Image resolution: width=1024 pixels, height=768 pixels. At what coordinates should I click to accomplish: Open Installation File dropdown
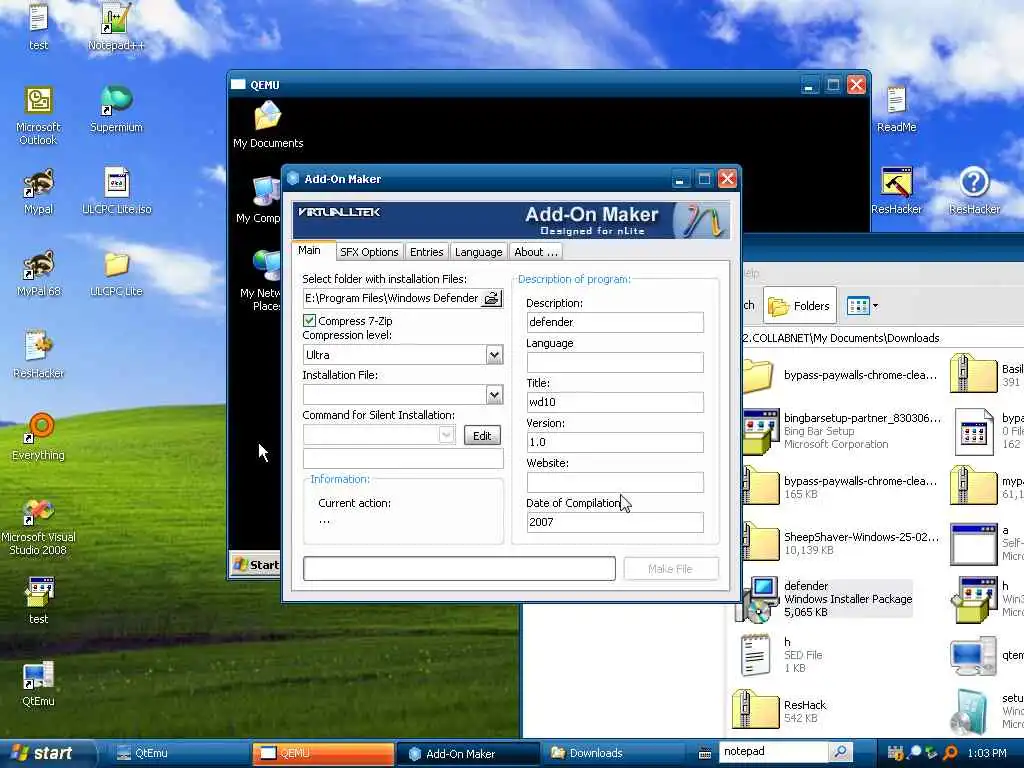click(494, 394)
